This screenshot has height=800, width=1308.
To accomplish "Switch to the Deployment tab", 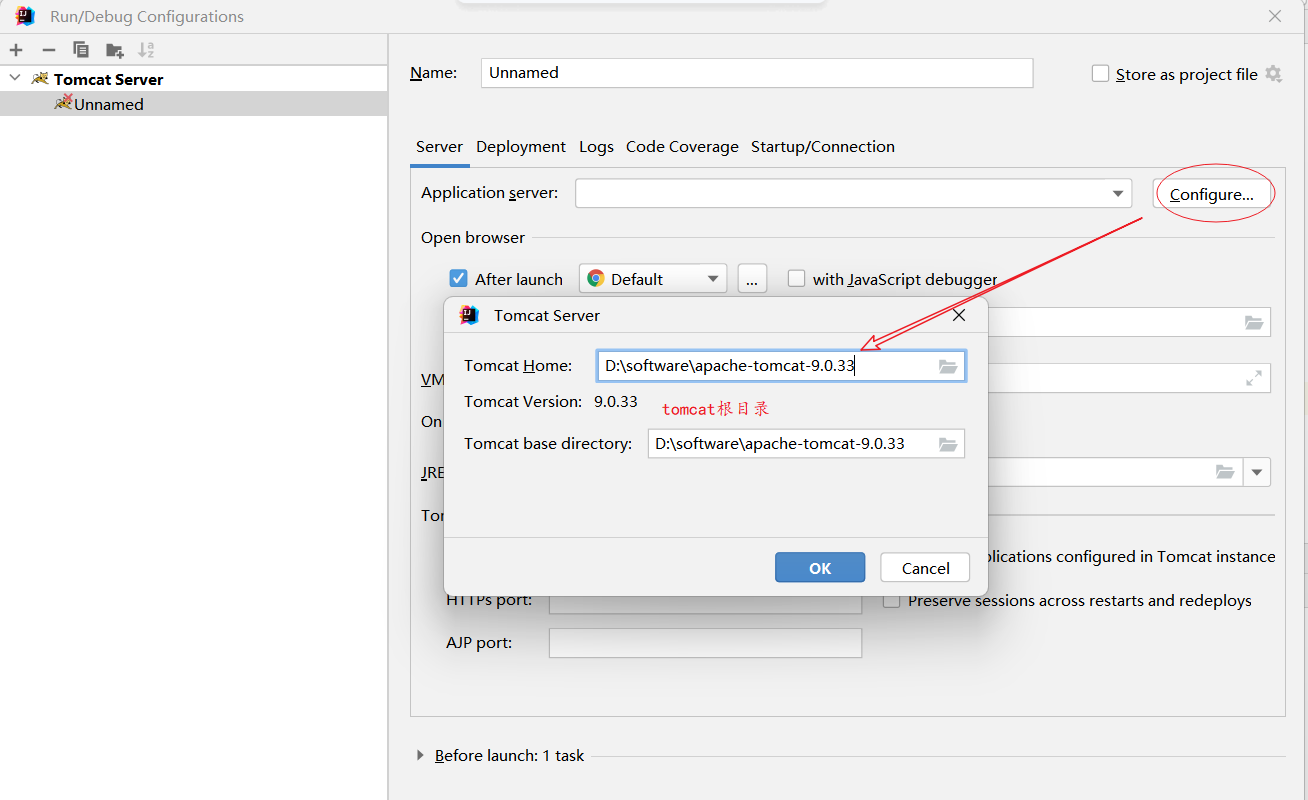I will pos(521,147).
